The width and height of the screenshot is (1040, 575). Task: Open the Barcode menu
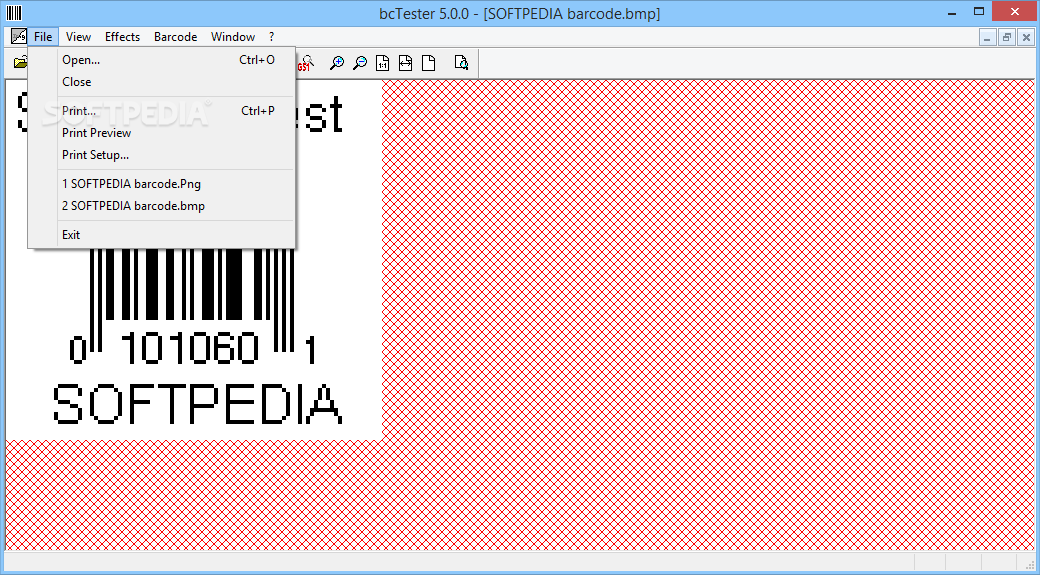pos(175,36)
